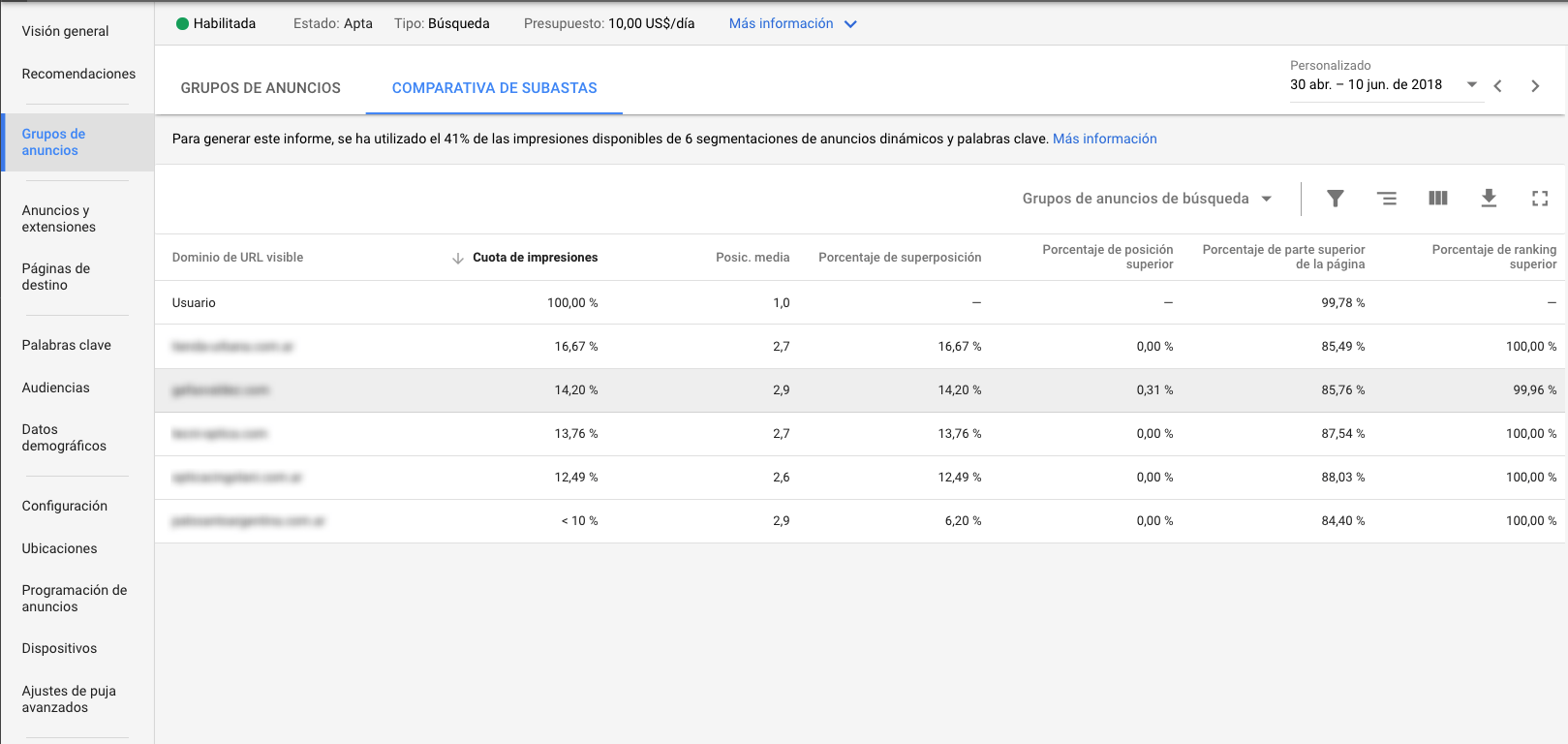This screenshot has height=744, width=1568.
Task: Open Ajustes de puja avanzados
Action: coord(69,699)
